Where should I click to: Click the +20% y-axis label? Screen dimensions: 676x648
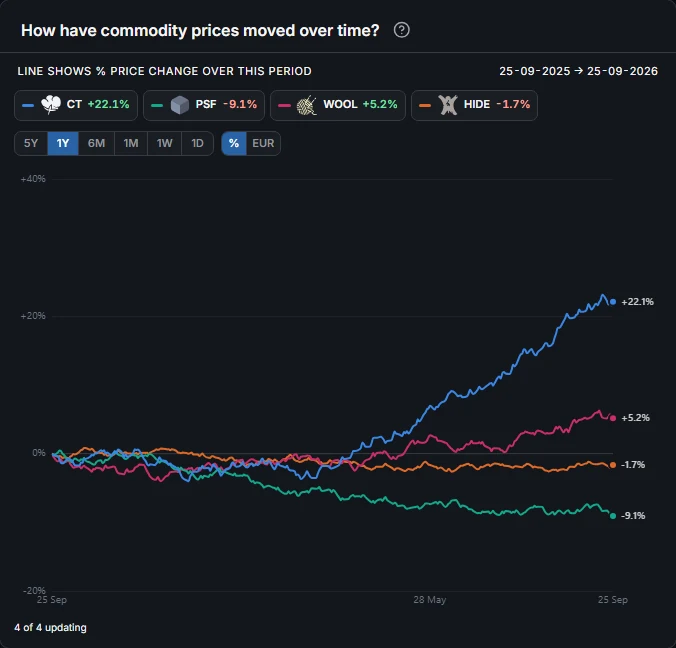(x=33, y=316)
